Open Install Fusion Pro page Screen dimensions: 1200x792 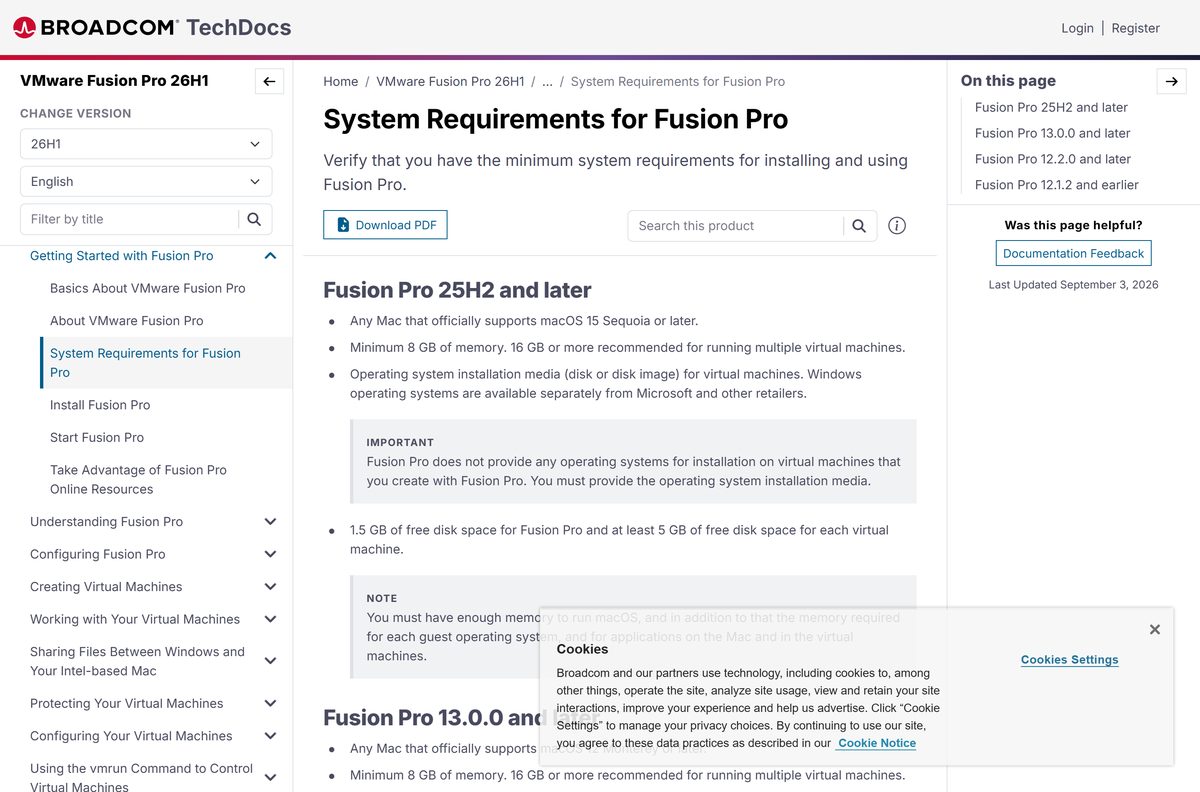100,405
